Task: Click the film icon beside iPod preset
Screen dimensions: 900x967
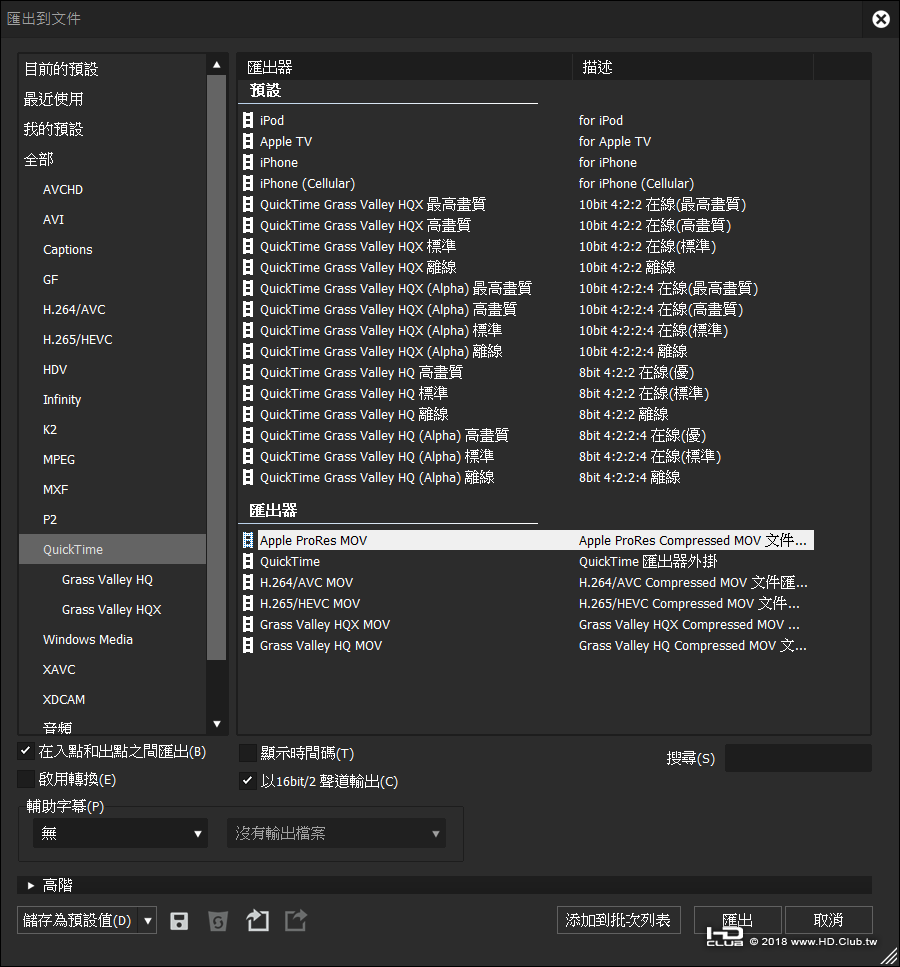Action: [248, 120]
